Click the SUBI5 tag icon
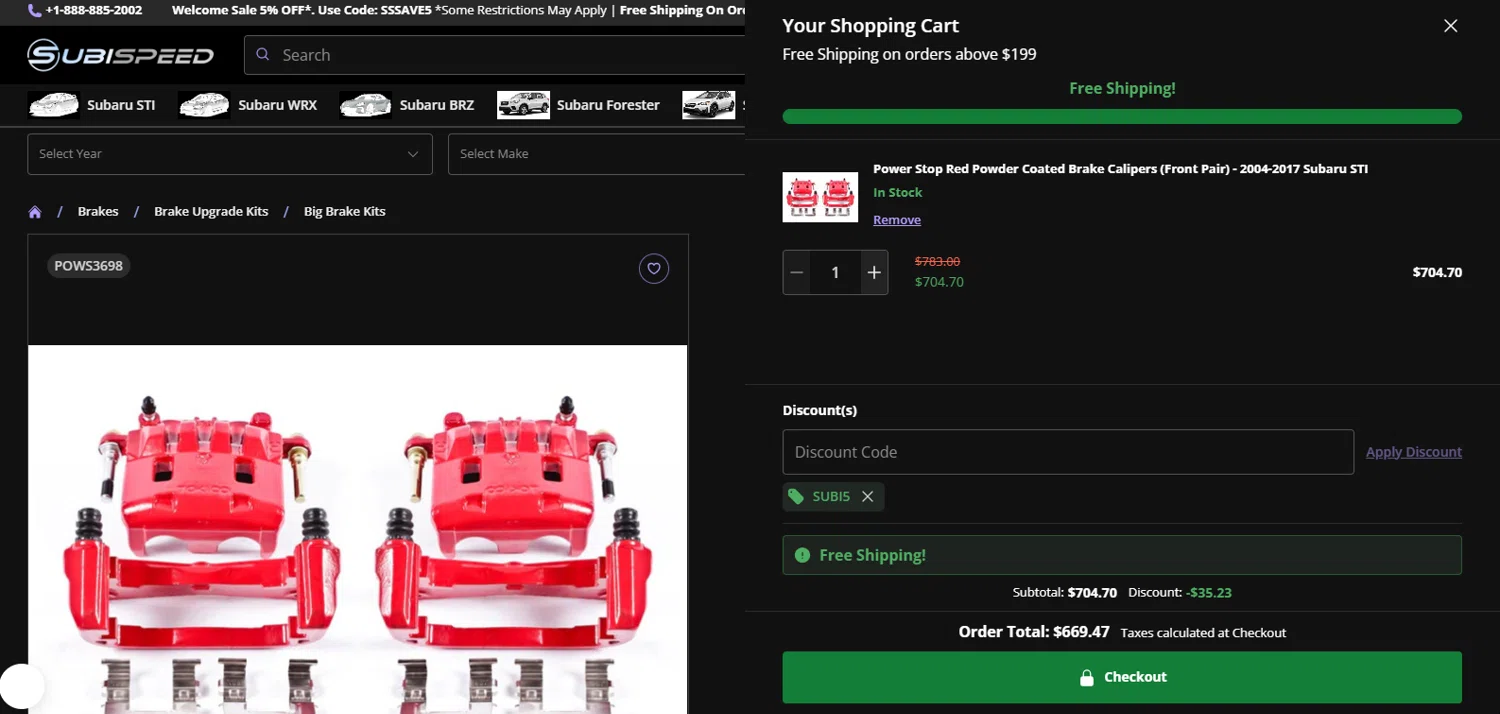 click(x=796, y=497)
